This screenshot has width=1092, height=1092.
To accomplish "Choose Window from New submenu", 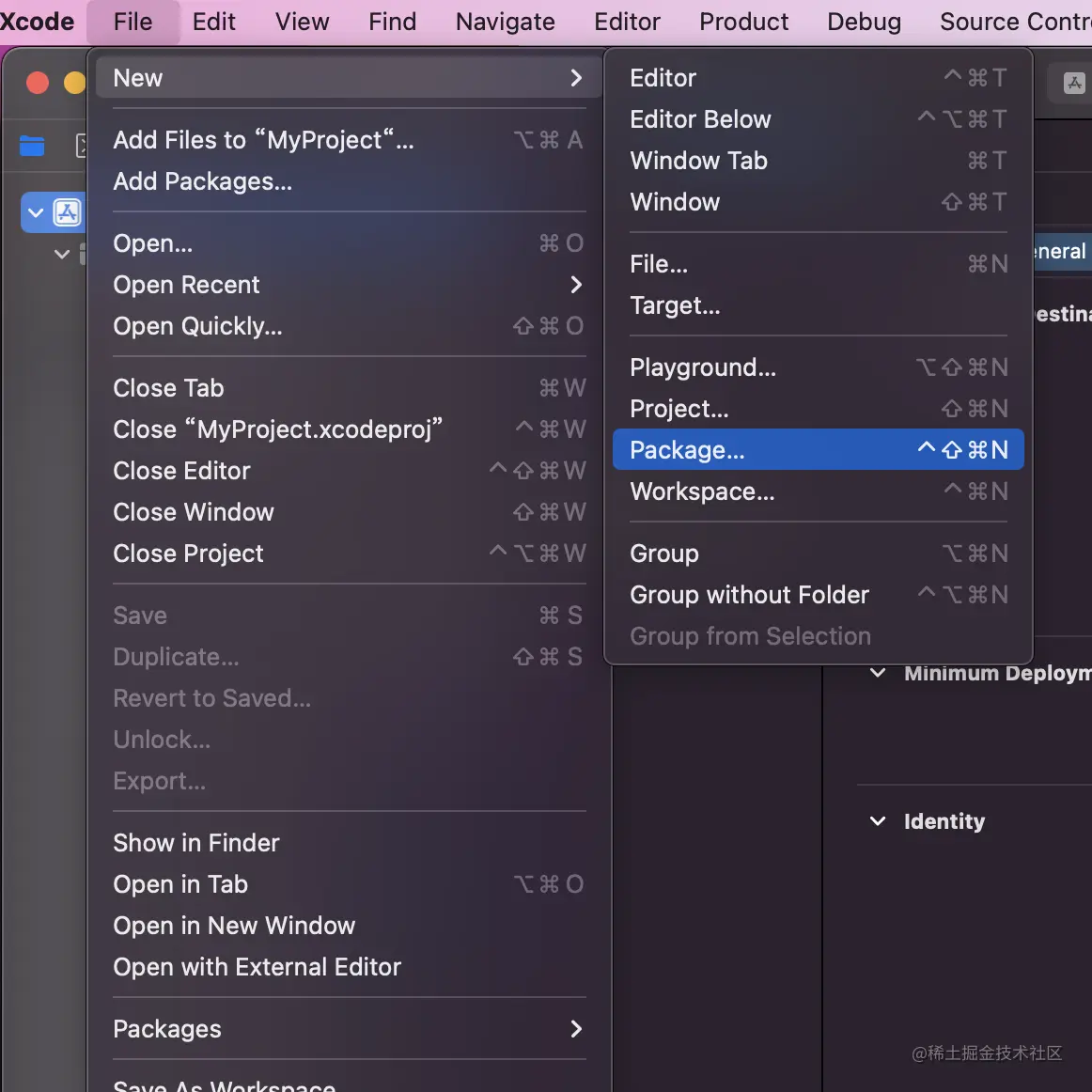I will [x=819, y=202].
